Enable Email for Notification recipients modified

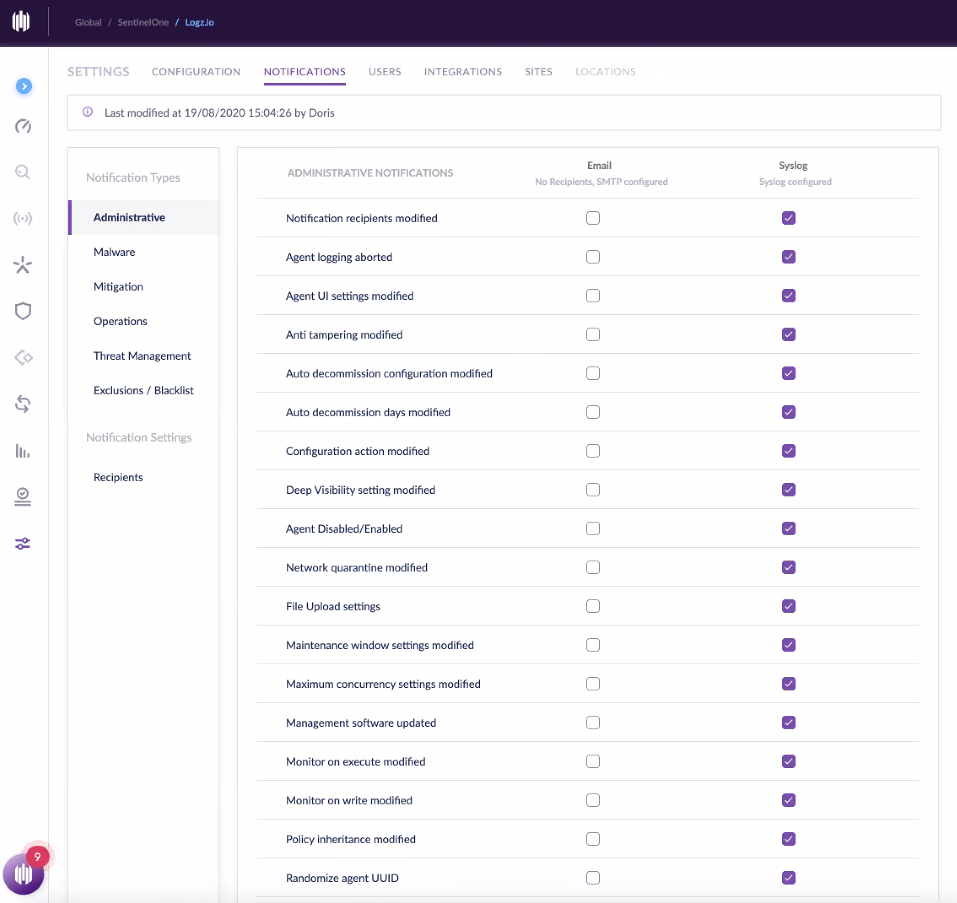click(593, 218)
